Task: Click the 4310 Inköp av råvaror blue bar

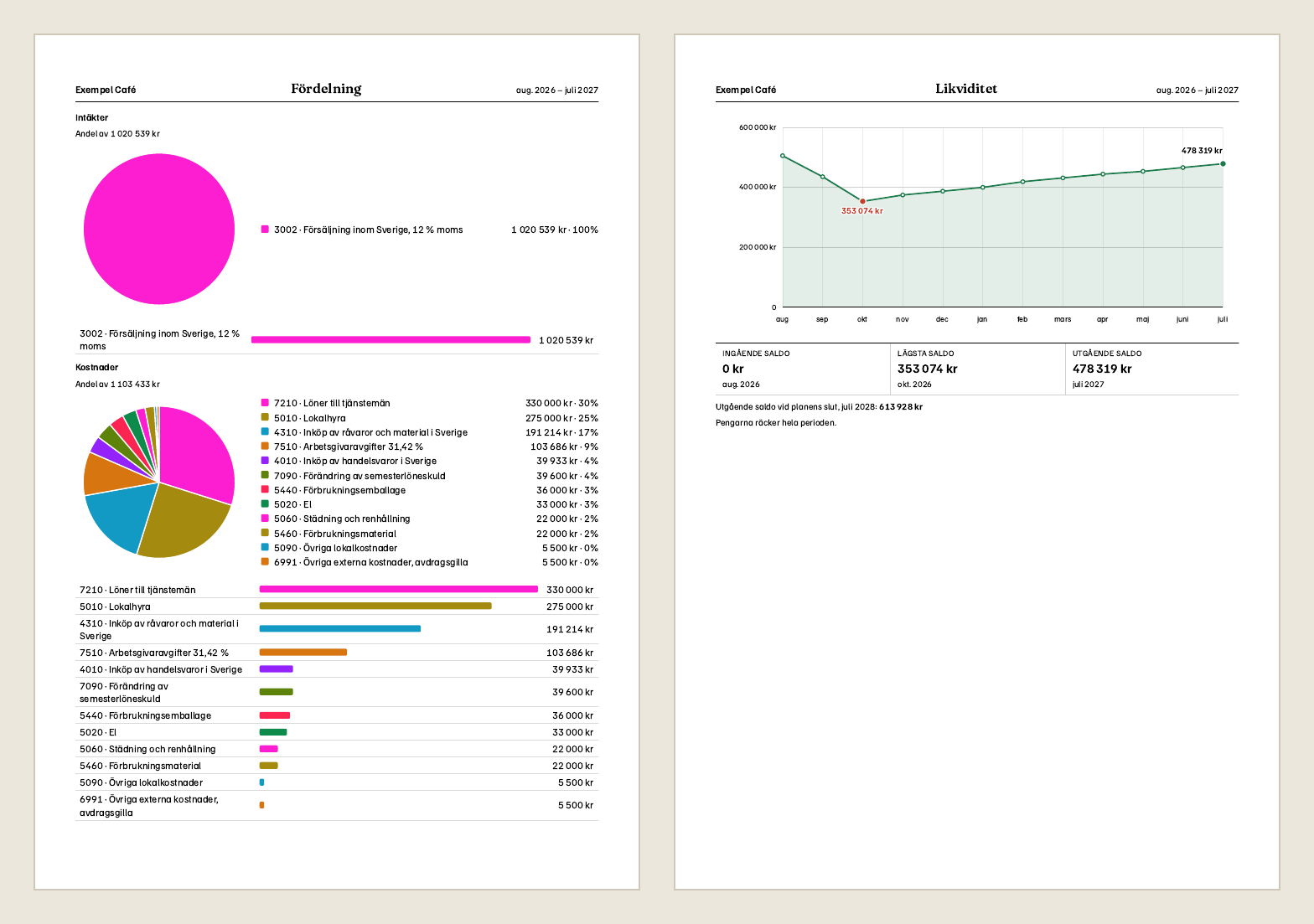Action: (x=340, y=628)
